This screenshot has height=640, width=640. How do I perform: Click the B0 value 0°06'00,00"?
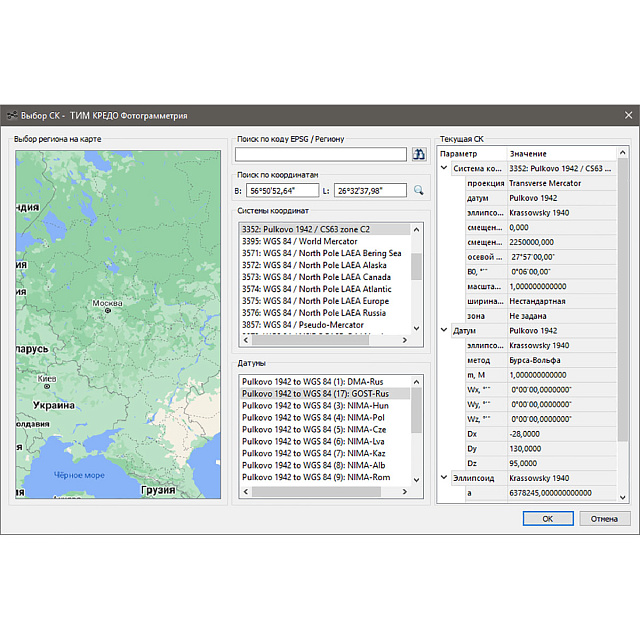click(x=531, y=272)
